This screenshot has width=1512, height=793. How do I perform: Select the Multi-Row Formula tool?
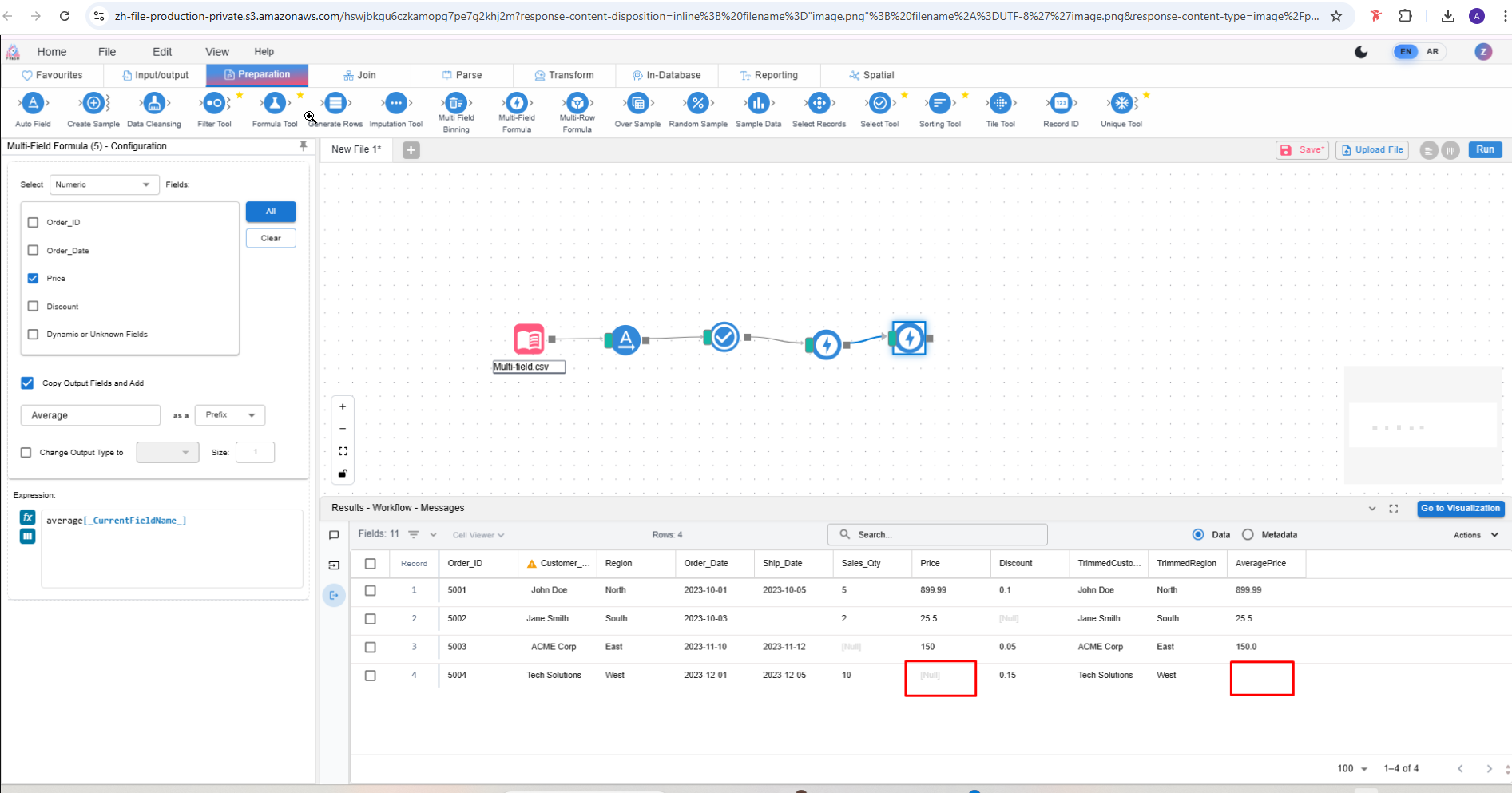[x=577, y=104]
